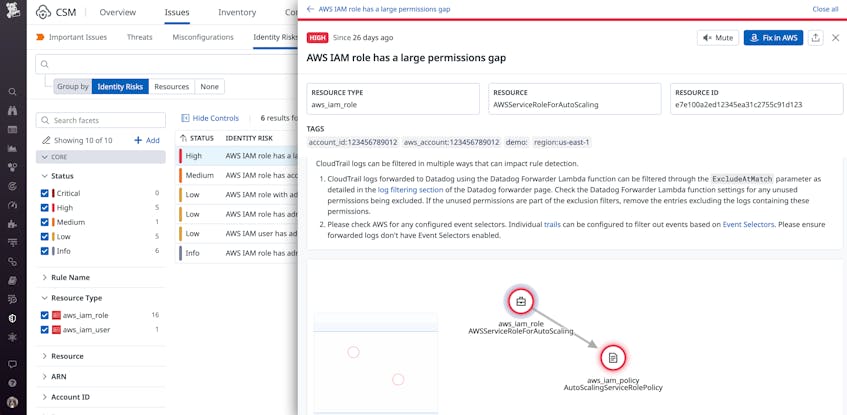Group by Identity Risks
Viewport: 847px width, 415px height.
click(120, 86)
